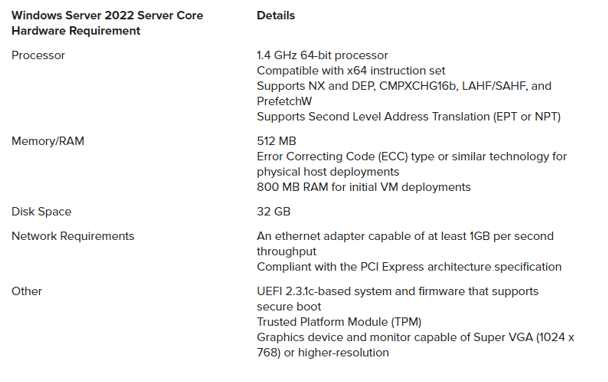Click the '512 MB' memory value
Image resolution: width=608 pixels, height=382 pixels.
tap(276, 141)
